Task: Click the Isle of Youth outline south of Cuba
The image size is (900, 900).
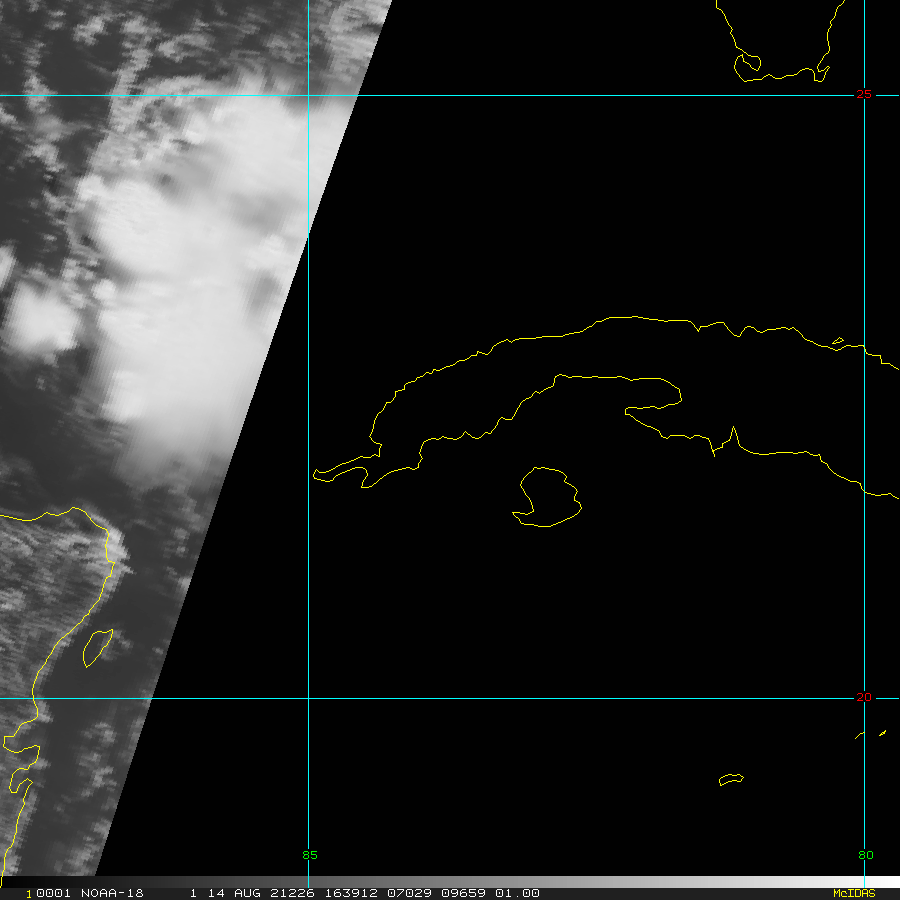Action: (548, 497)
